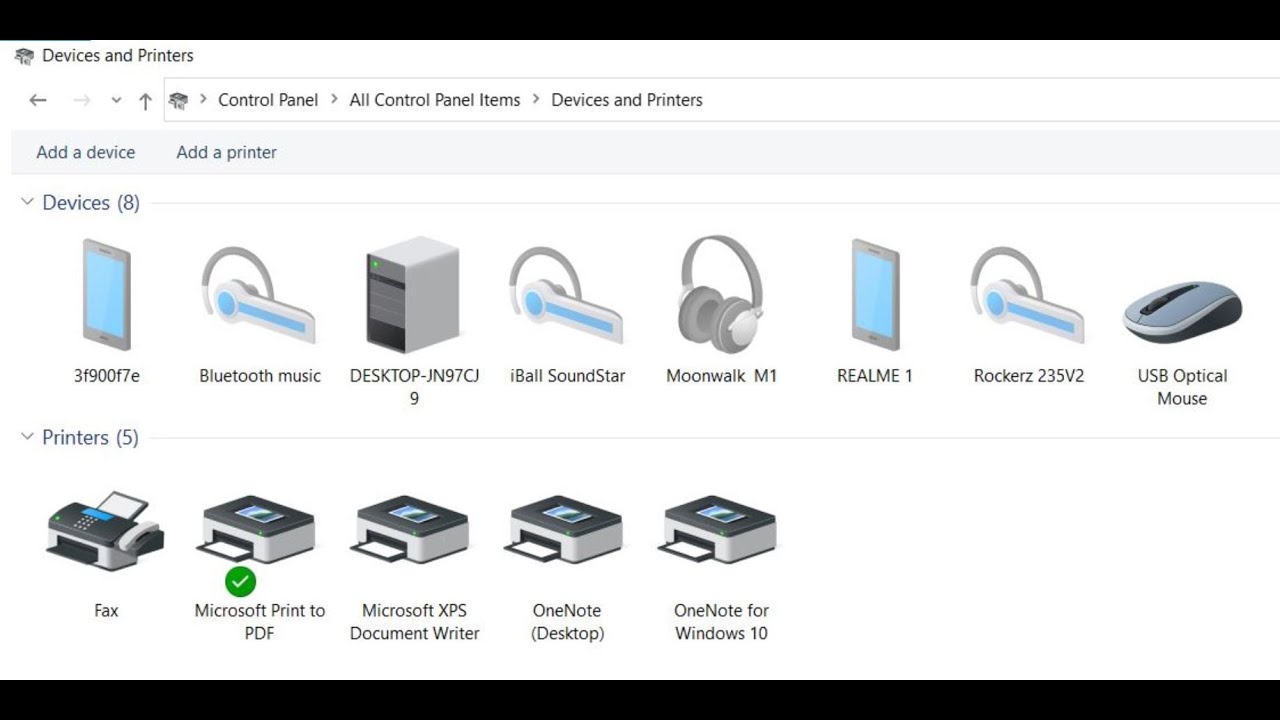This screenshot has width=1280, height=720.
Task: Click Add a printer in the toolbar
Action: click(226, 152)
